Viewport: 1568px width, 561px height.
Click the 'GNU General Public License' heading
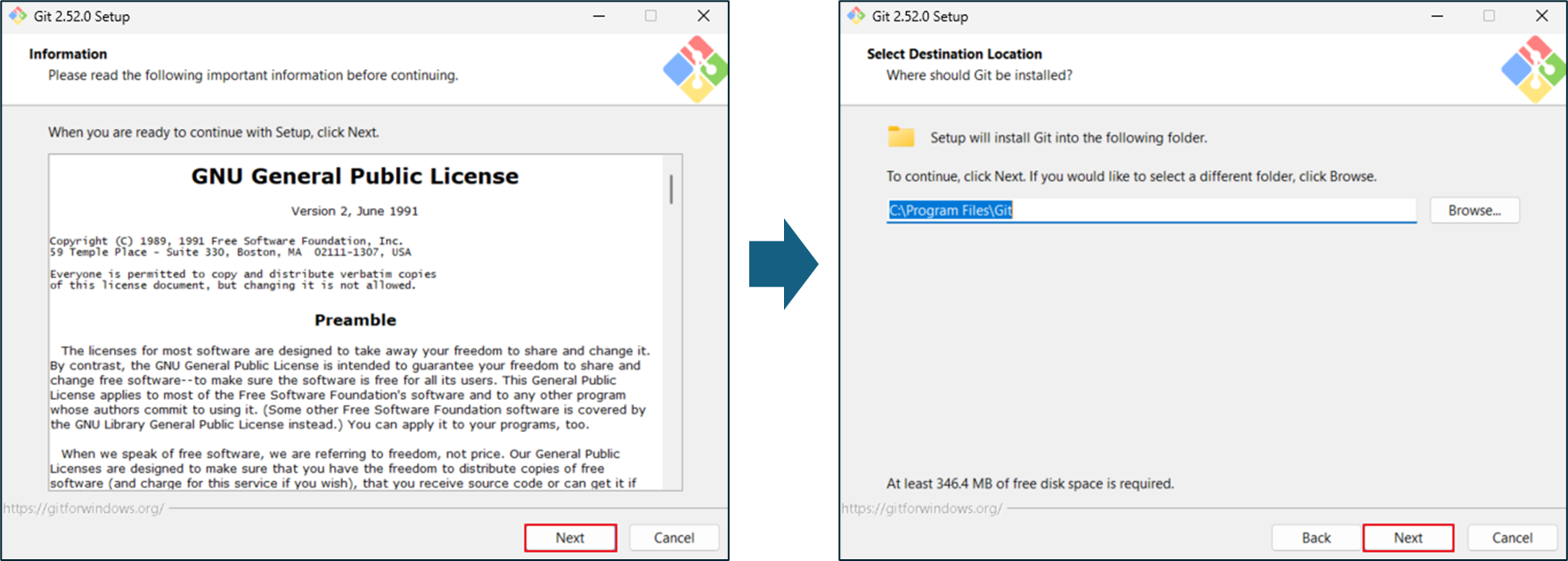pyautogui.click(x=355, y=176)
